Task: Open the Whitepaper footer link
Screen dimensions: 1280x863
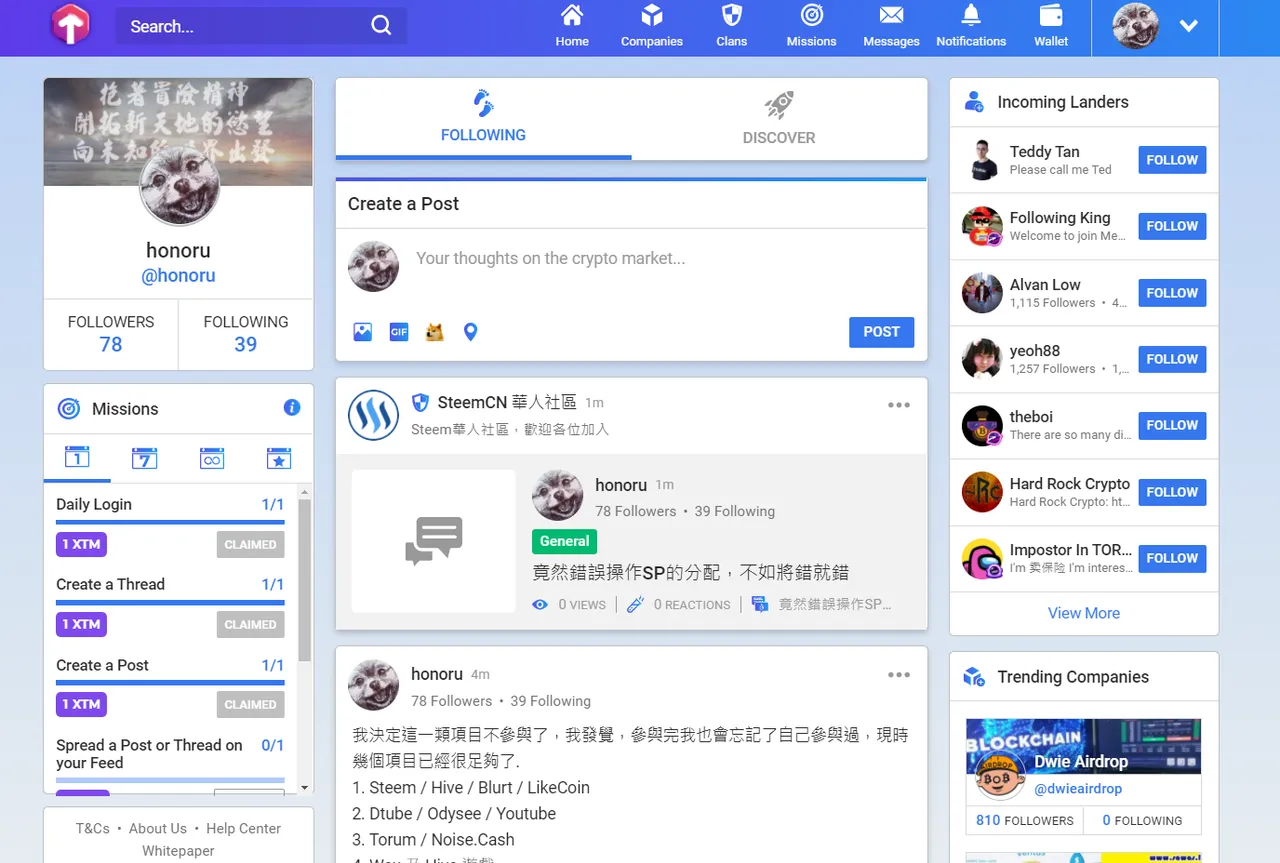Action: tap(178, 851)
